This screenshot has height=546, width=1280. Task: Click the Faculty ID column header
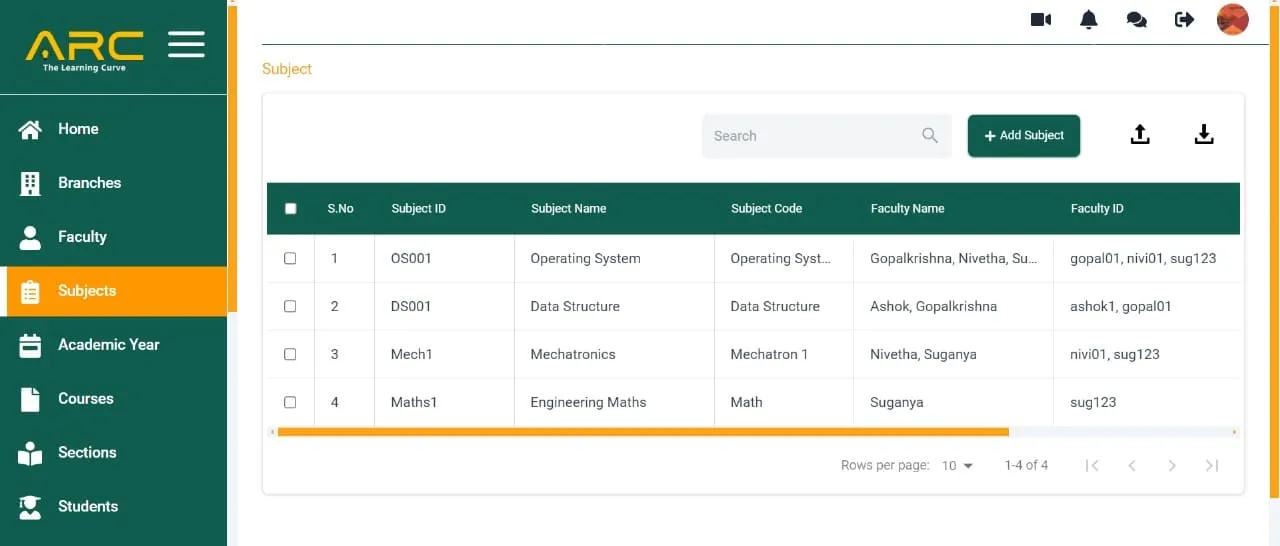point(1097,209)
